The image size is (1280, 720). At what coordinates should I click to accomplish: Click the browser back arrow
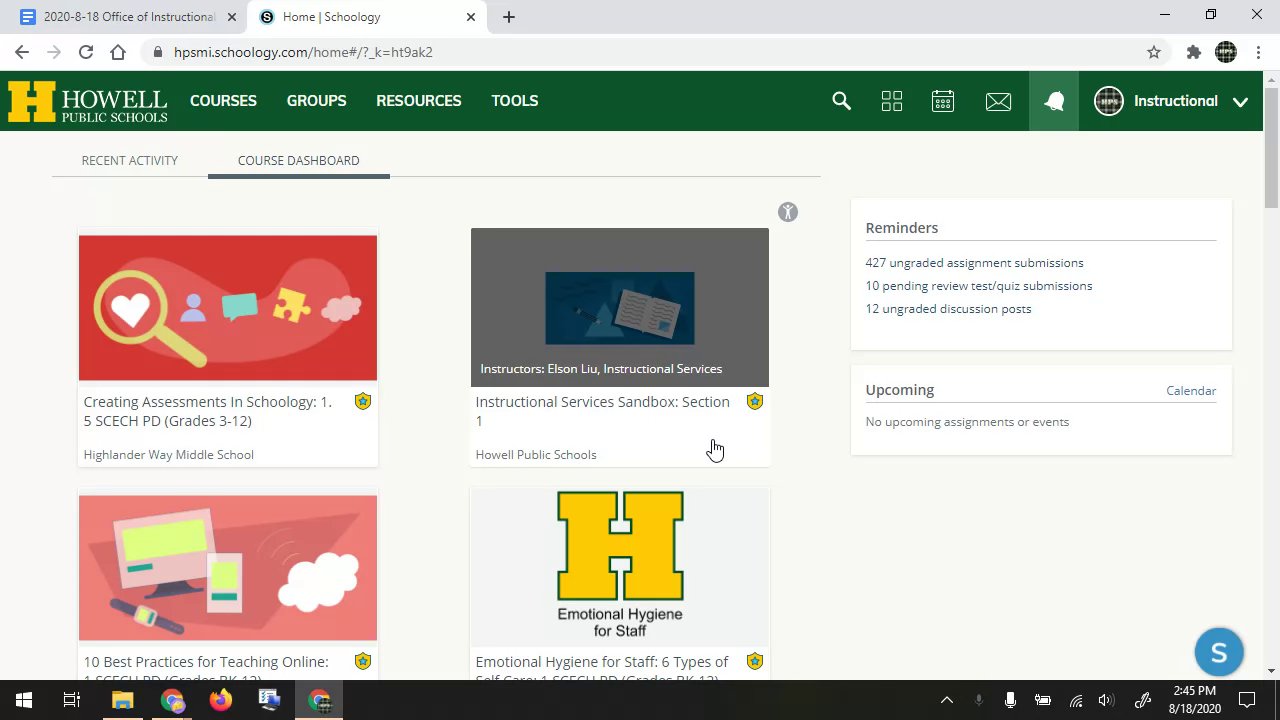[x=22, y=52]
